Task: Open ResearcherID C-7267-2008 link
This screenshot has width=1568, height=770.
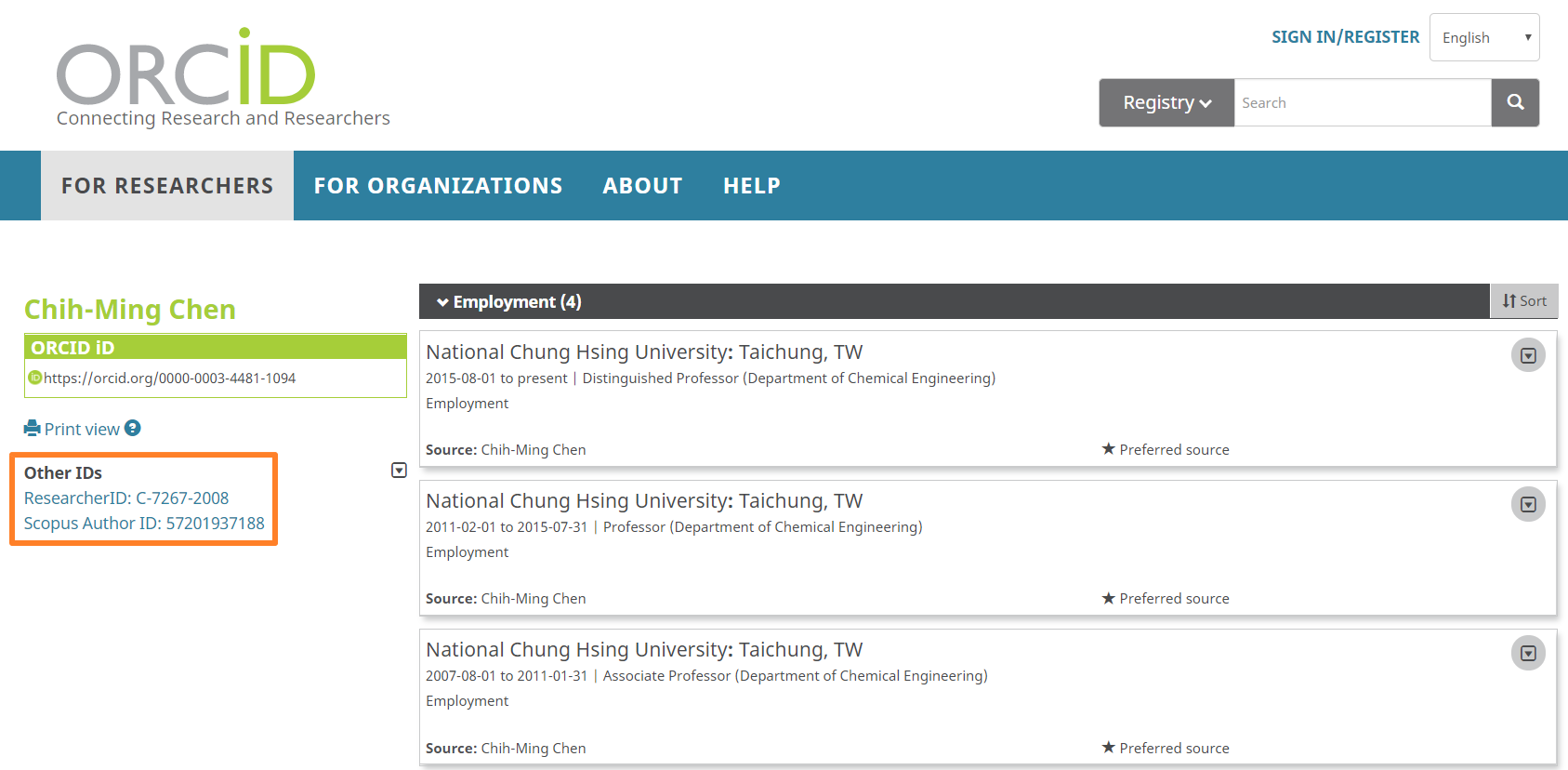Action: tap(126, 498)
